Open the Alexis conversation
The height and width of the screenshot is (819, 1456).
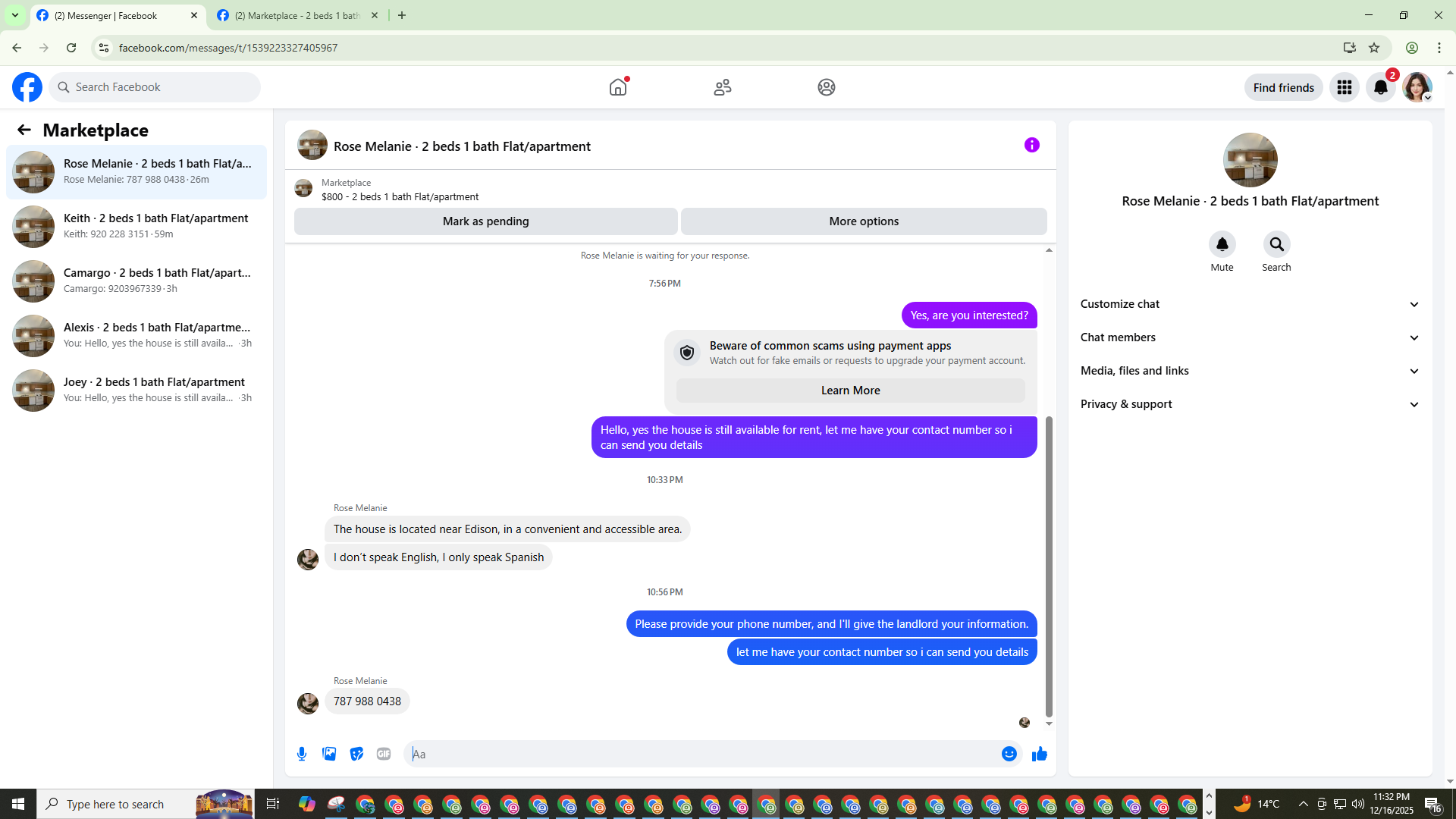point(136,336)
